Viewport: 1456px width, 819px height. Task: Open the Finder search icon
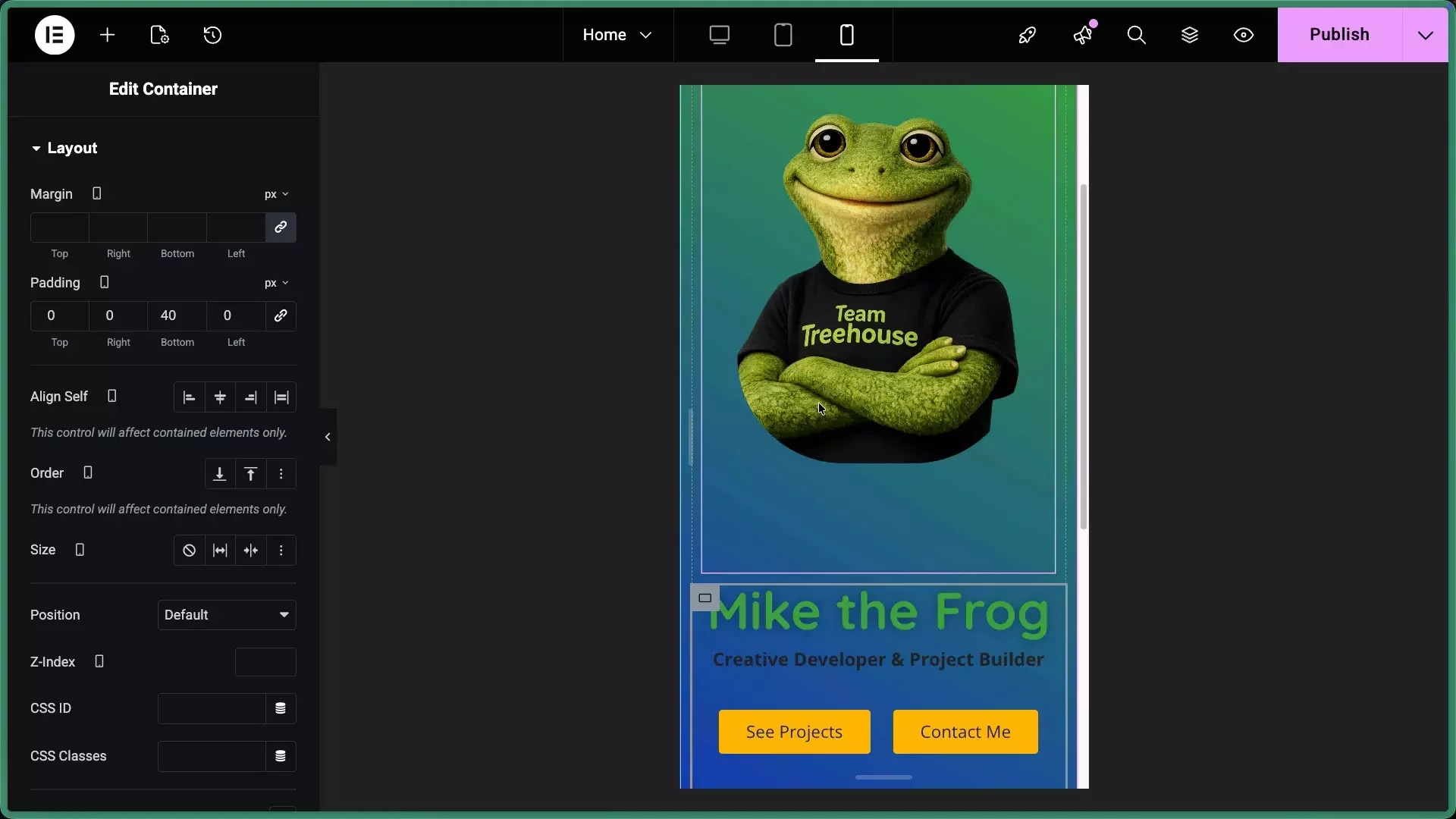[x=1136, y=35]
